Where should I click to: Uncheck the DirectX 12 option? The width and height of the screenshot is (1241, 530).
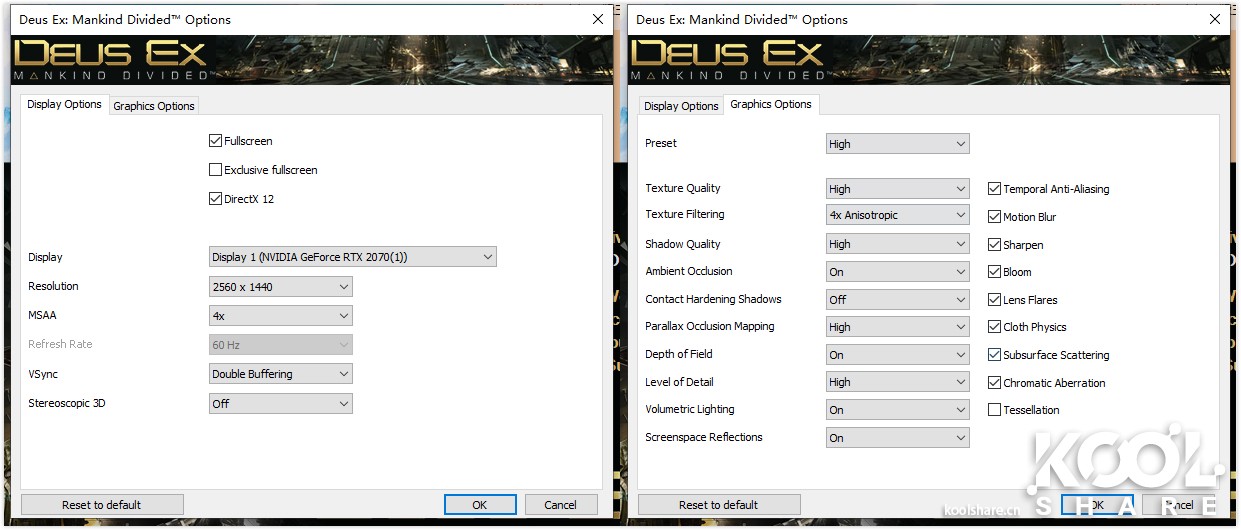(x=215, y=198)
